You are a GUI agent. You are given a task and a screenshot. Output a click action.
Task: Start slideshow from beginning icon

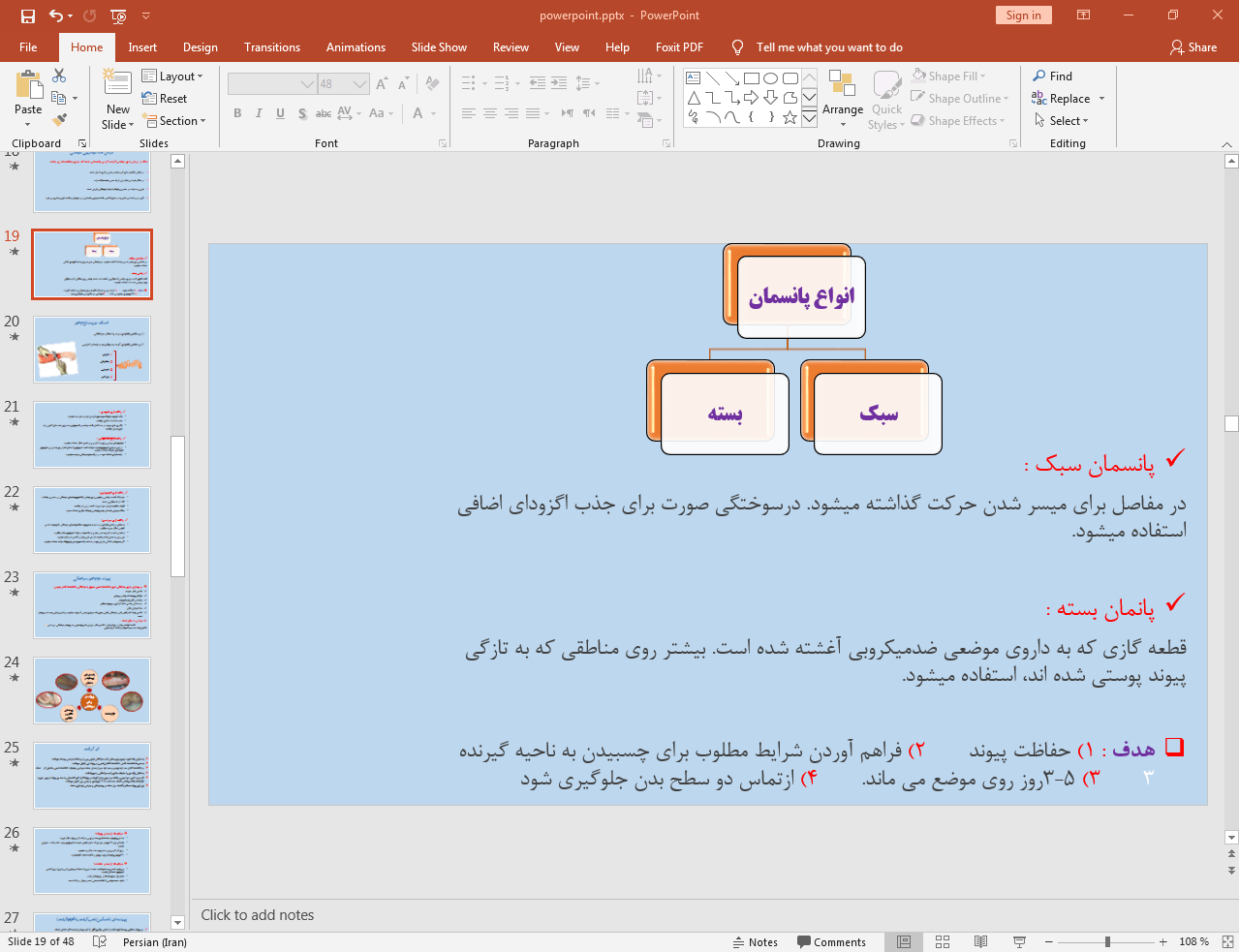point(118,15)
